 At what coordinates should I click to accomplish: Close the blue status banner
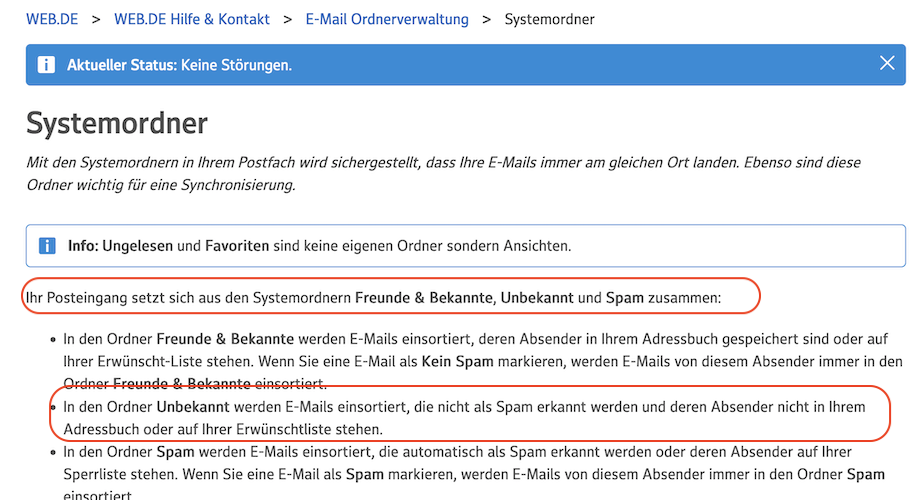coord(886,64)
